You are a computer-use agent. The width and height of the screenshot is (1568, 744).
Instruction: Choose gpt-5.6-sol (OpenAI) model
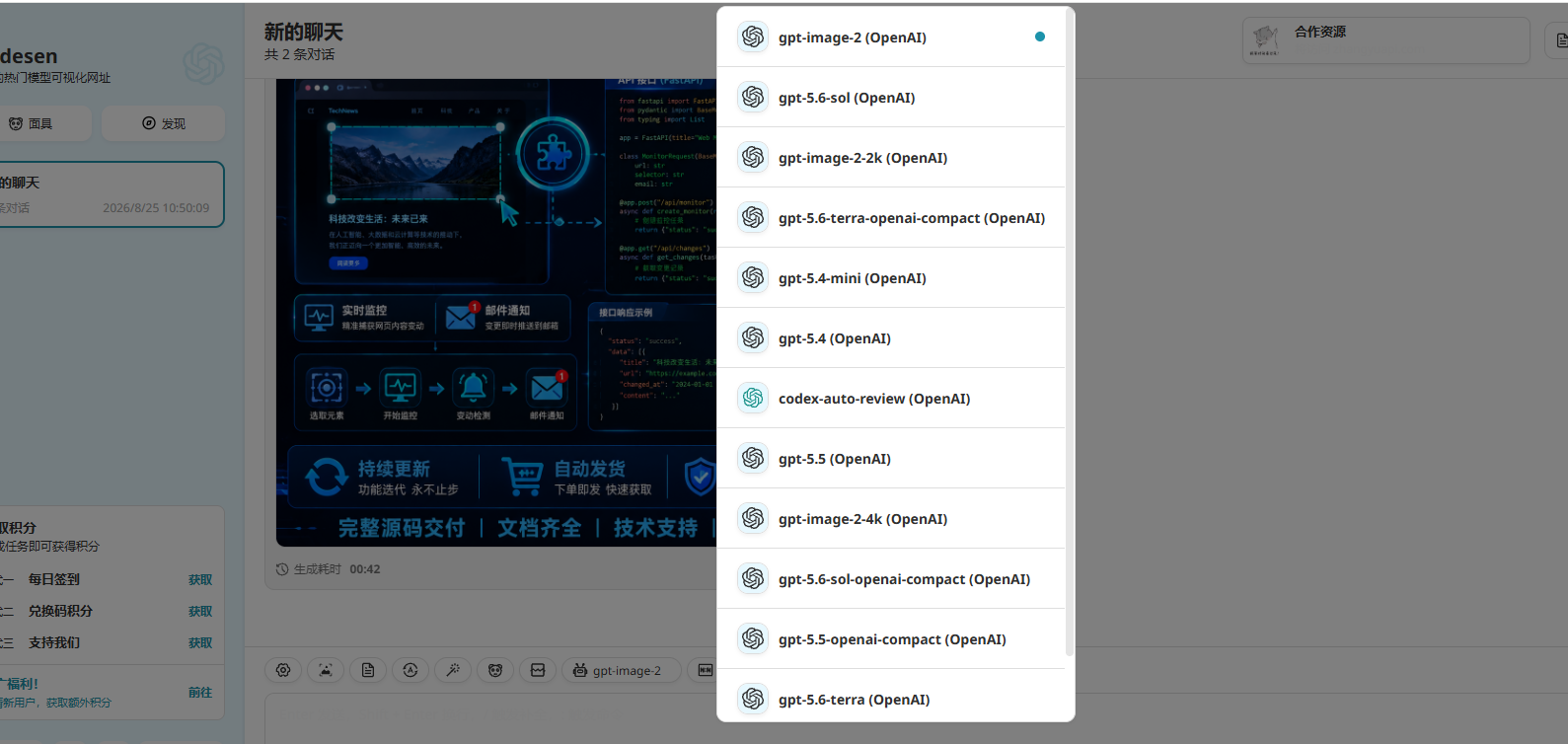click(x=891, y=98)
